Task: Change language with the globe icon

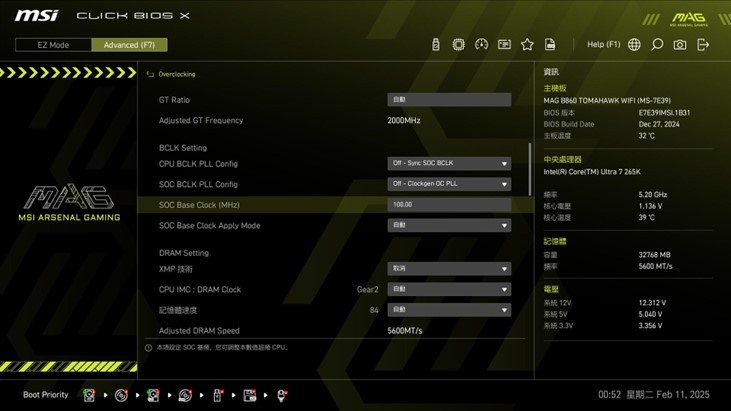Action: click(634, 45)
